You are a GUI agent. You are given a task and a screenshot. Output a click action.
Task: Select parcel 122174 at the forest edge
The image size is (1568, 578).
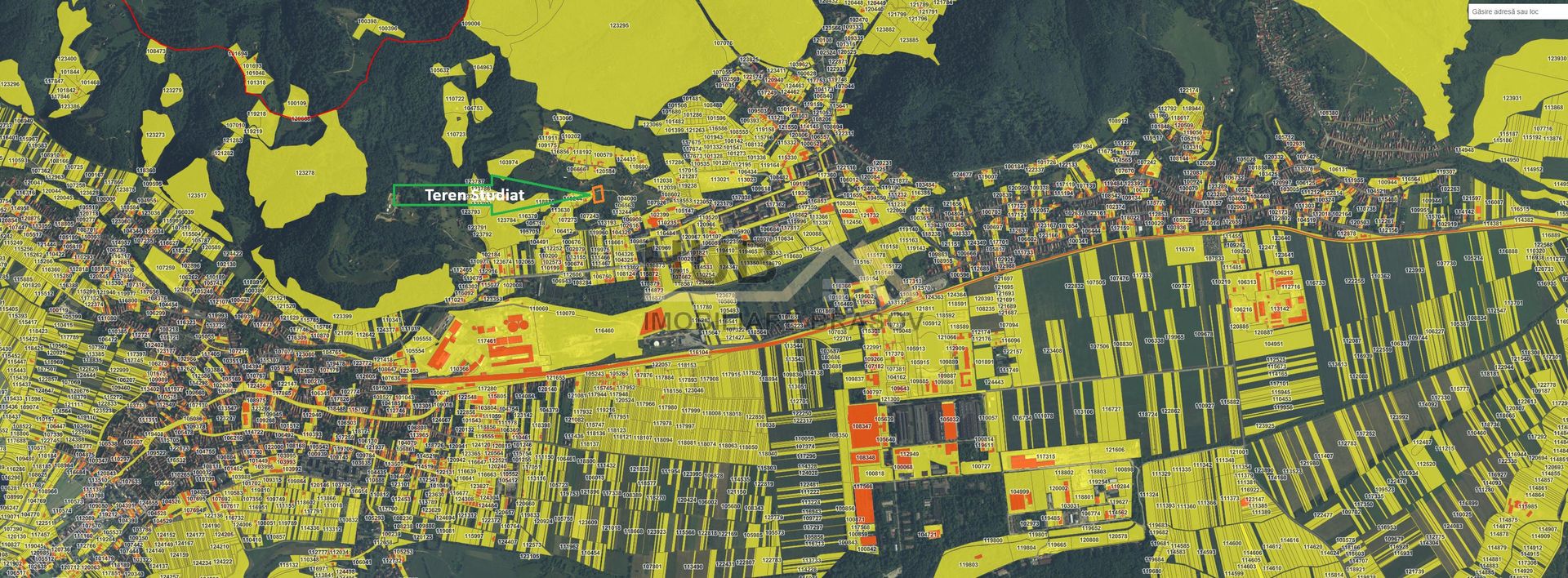1190,91
